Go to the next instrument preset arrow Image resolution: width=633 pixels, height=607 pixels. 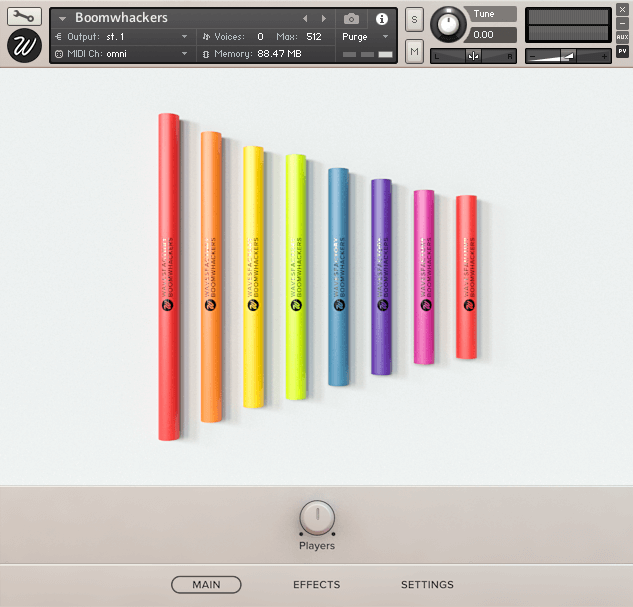[x=324, y=19]
